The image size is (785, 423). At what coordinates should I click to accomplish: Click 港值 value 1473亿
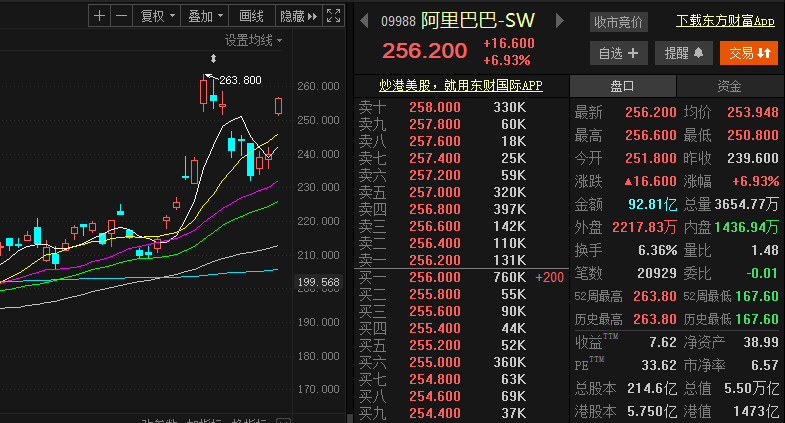[756, 411]
